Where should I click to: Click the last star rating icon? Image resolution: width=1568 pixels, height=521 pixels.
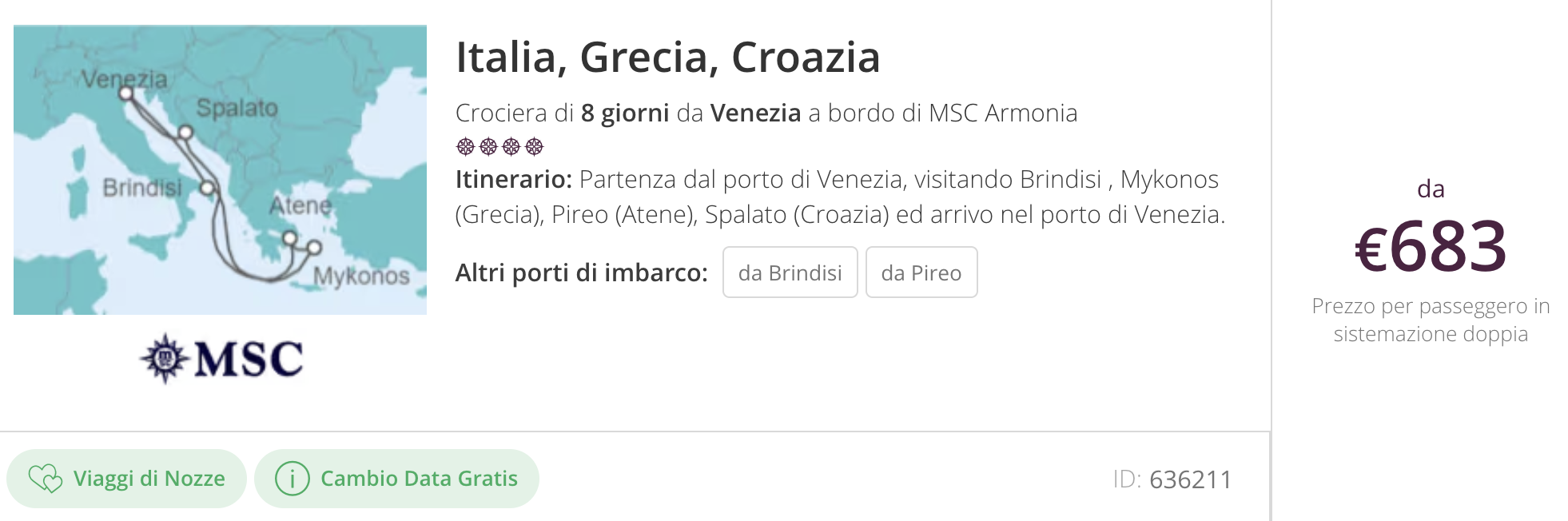click(535, 146)
